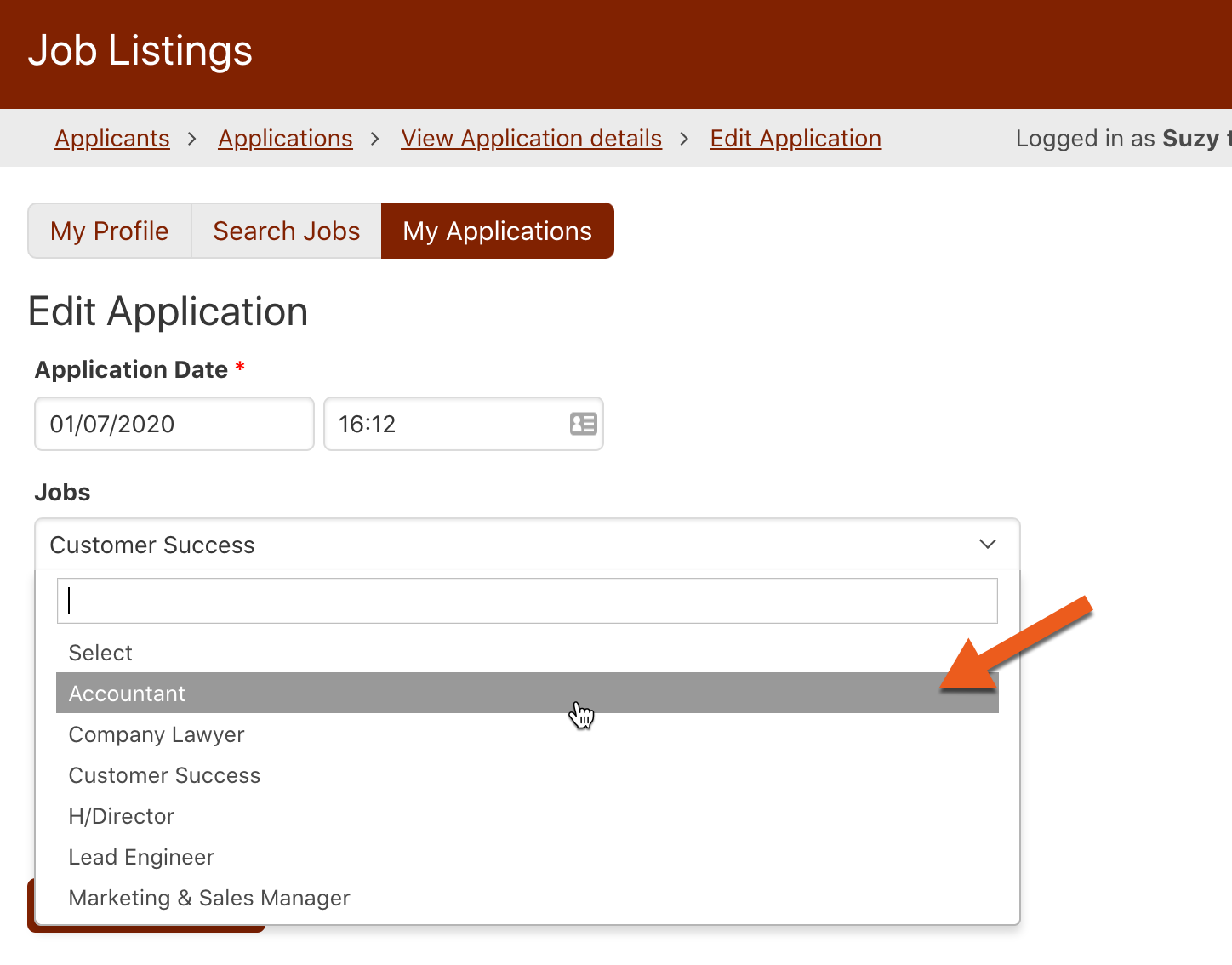Select Marketing & Sales Manager option

tap(209, 898)
